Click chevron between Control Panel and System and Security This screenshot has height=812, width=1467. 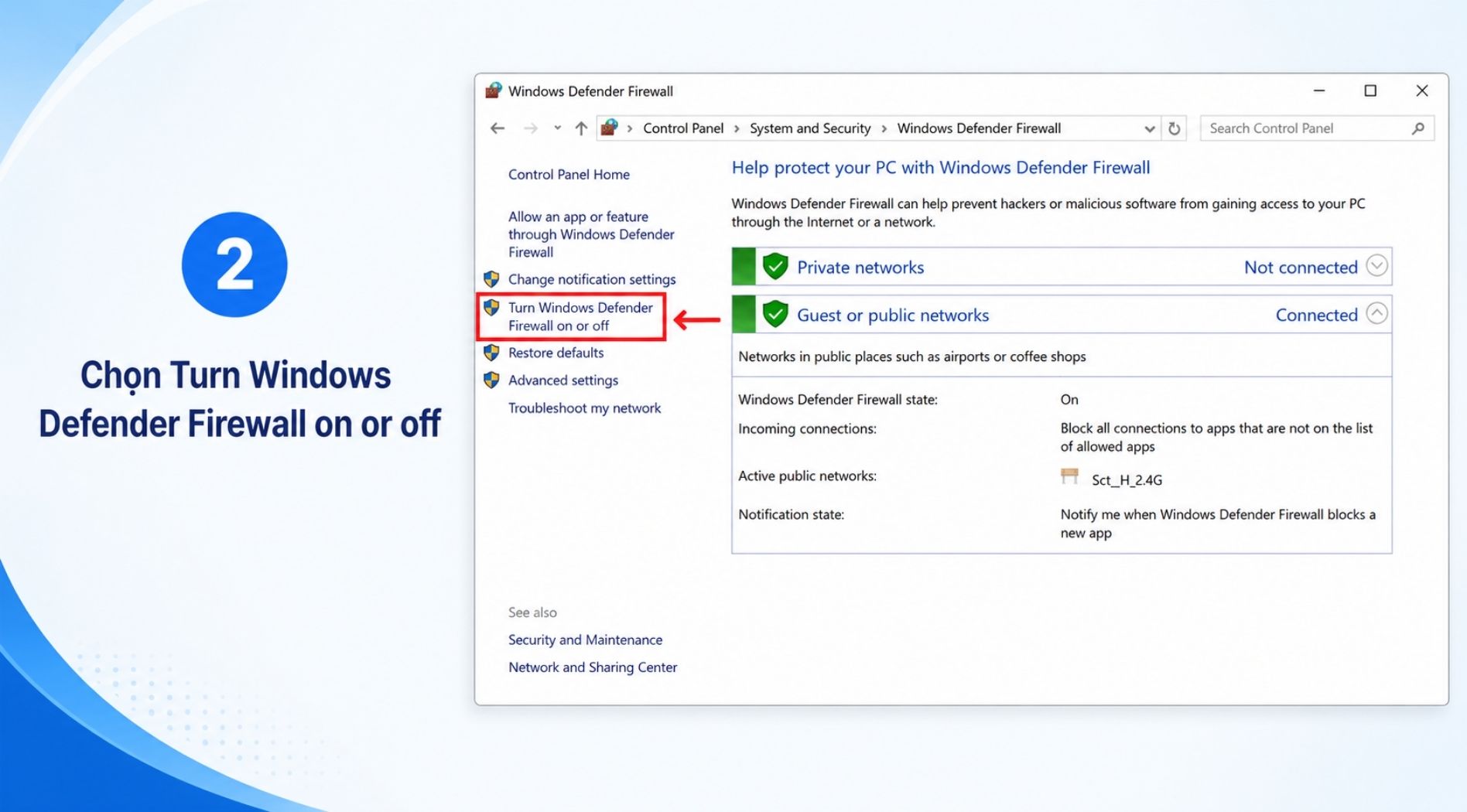737,129
